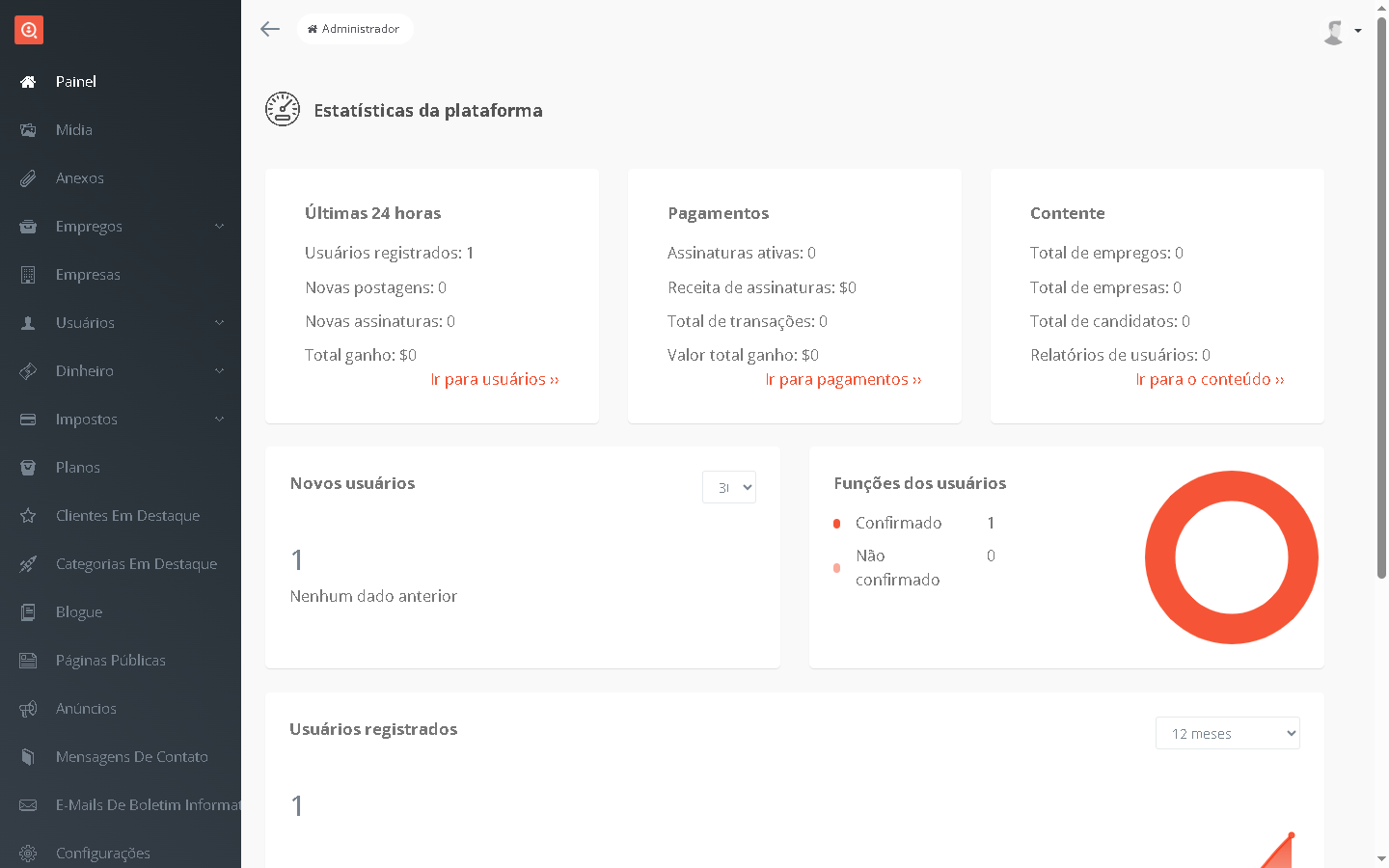Open Páginas Públicas in sidebar
This screenshot has width=1389, height=868.
pos(110,661)
